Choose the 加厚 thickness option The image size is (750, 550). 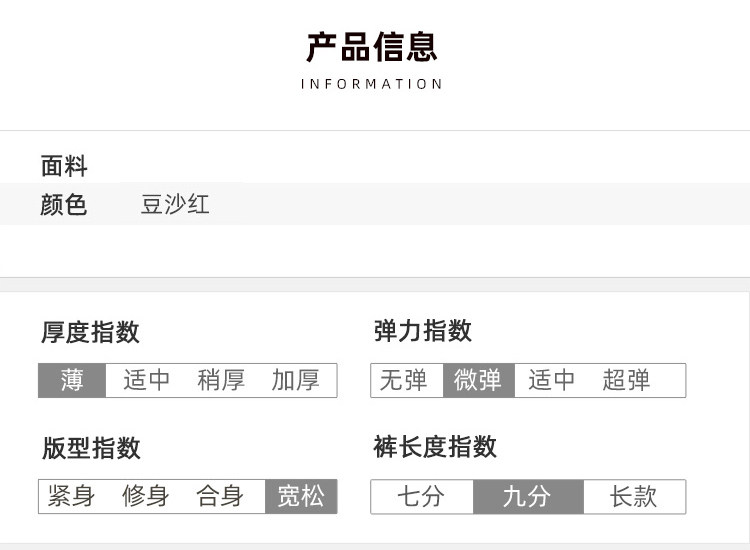[x=295, y=380]
